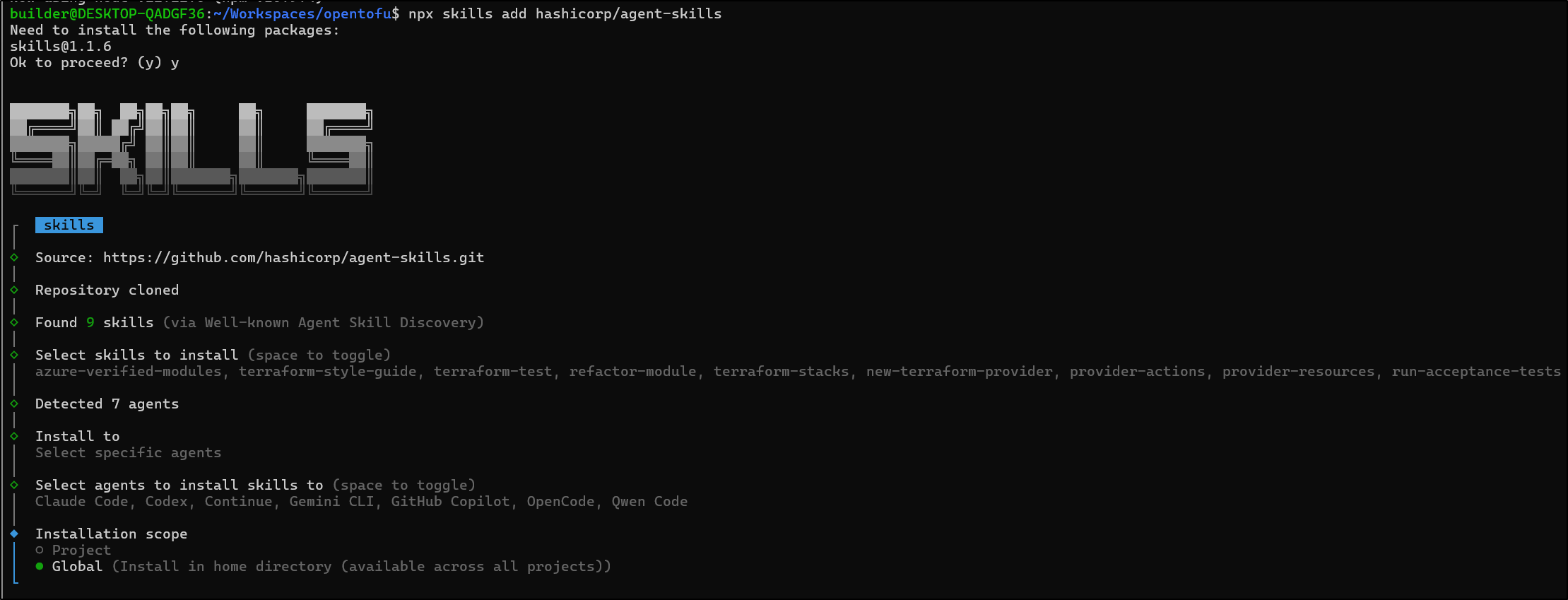The width and height of the screenshot is (1568, 600).
Task: Click the diamond beside Select agents to install skills to
Action: coord(14,485)
